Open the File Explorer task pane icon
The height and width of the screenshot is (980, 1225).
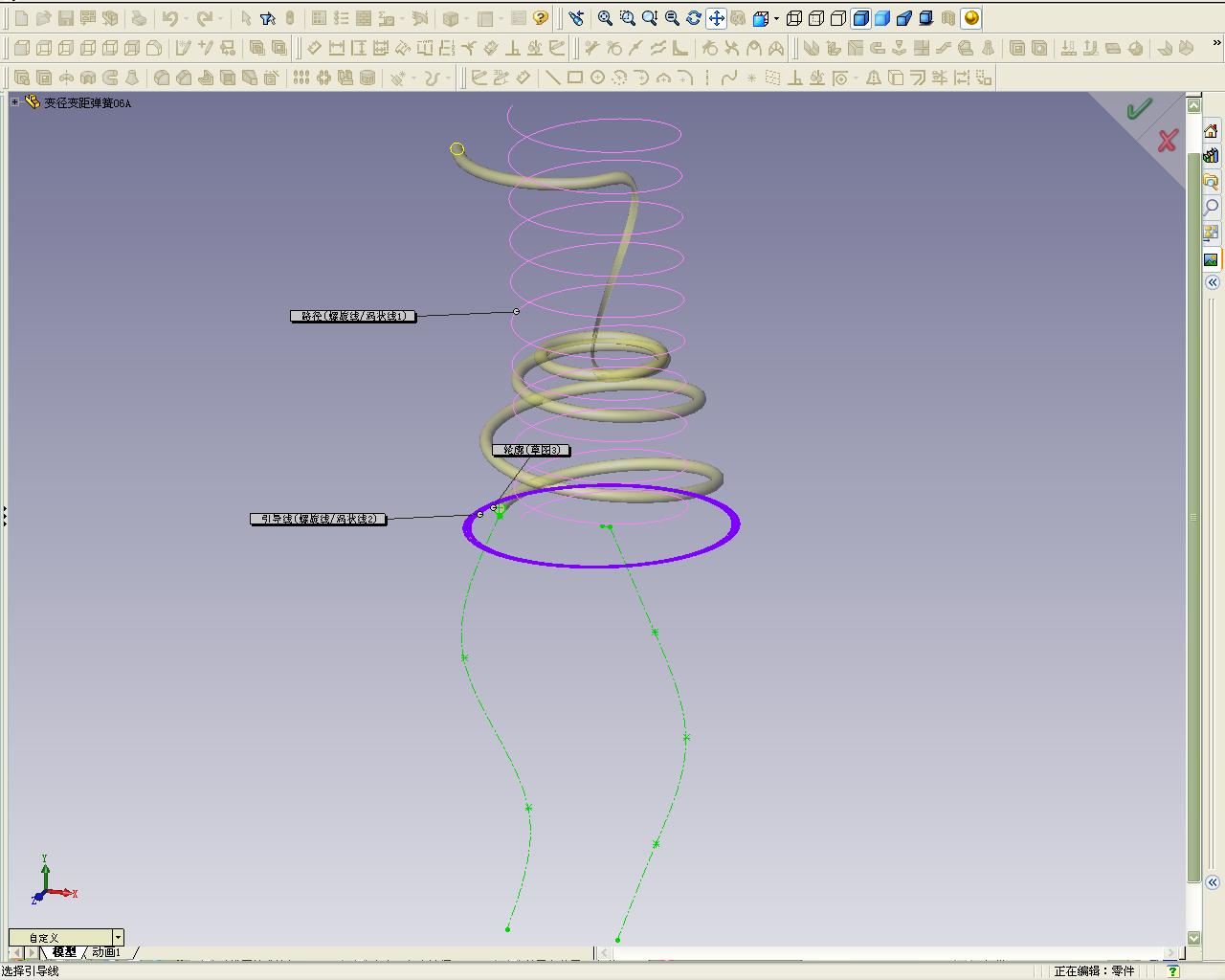tap(1211, 181)
